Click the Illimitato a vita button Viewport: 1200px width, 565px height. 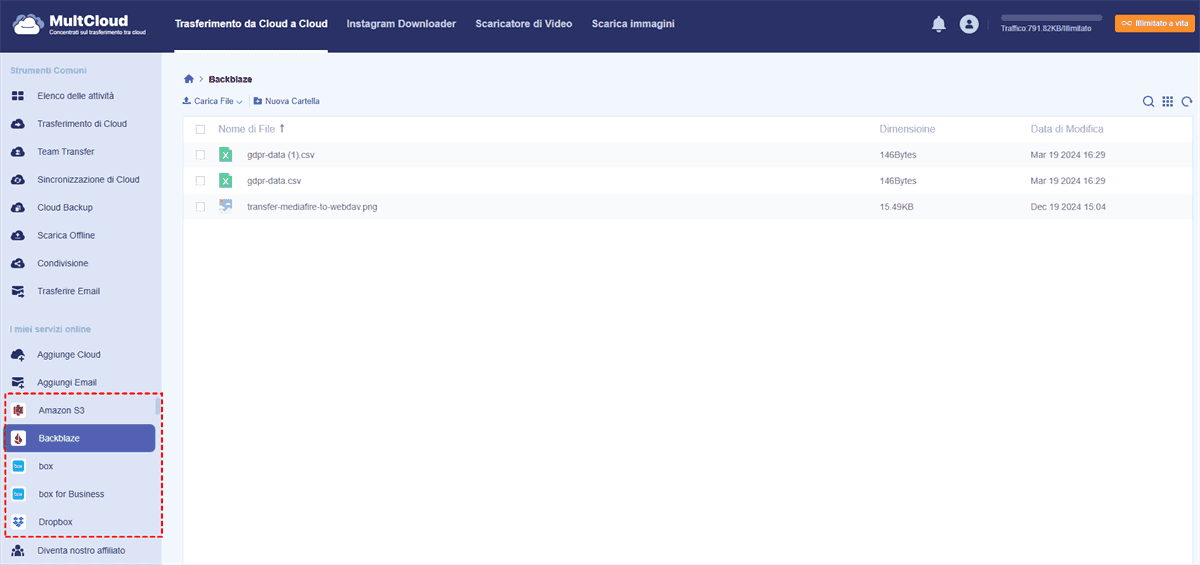point(1154,23)
